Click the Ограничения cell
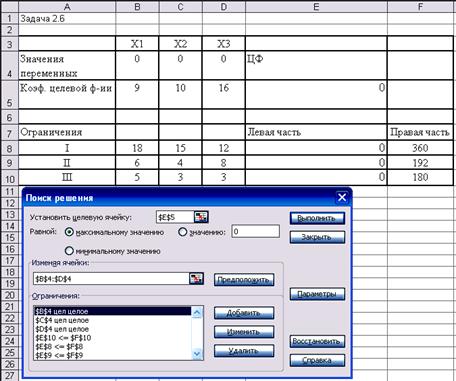The width and height of the screenshot is (456, 381). point(67,132)
